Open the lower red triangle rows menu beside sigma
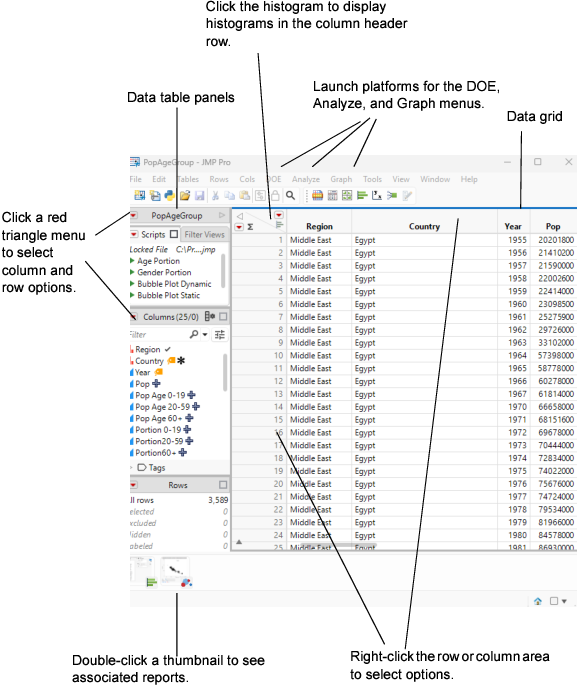Screen dimensions: 580x692 pyautogui.click(x=239, y=227)
